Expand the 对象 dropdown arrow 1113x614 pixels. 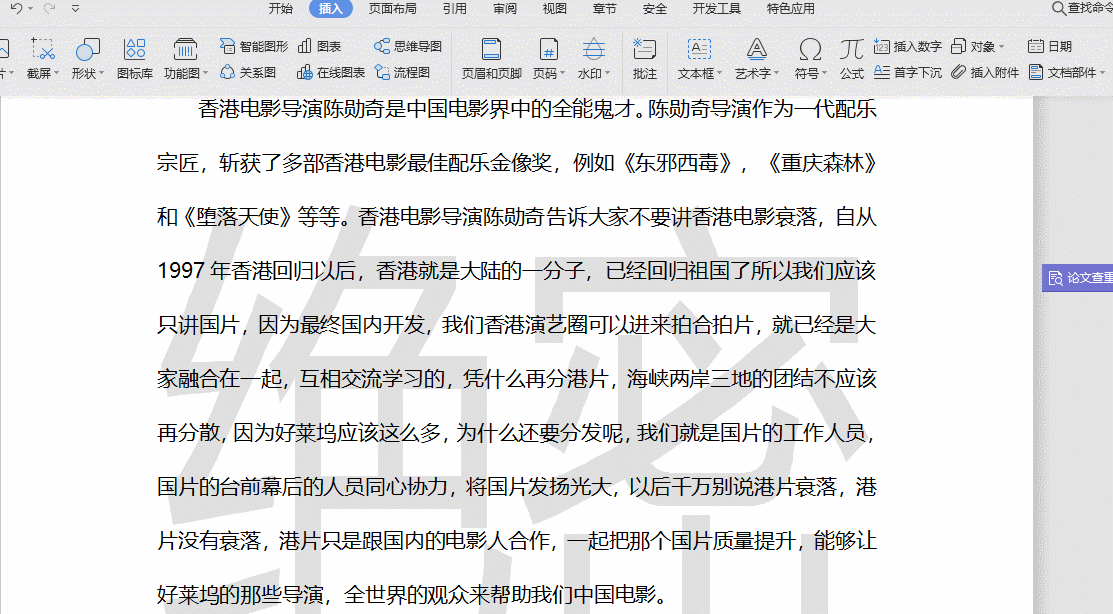tap(1002, 47)
